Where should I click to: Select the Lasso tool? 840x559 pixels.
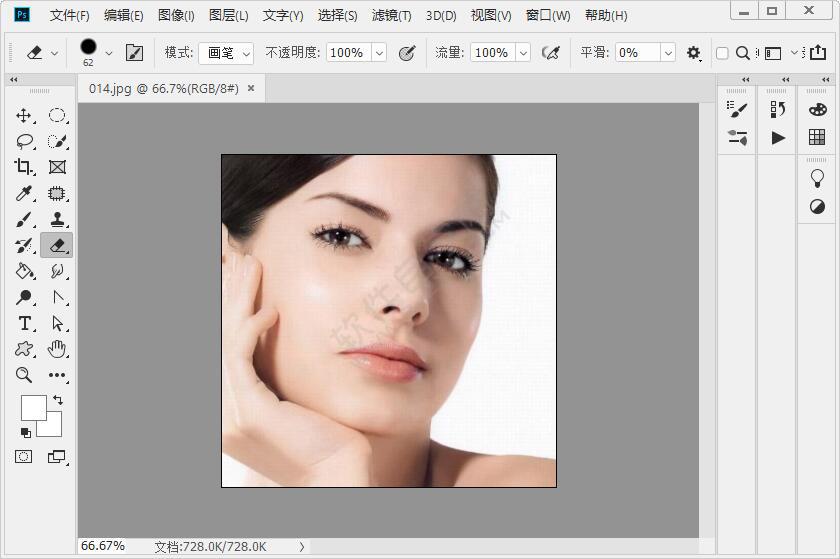(24, 141)
